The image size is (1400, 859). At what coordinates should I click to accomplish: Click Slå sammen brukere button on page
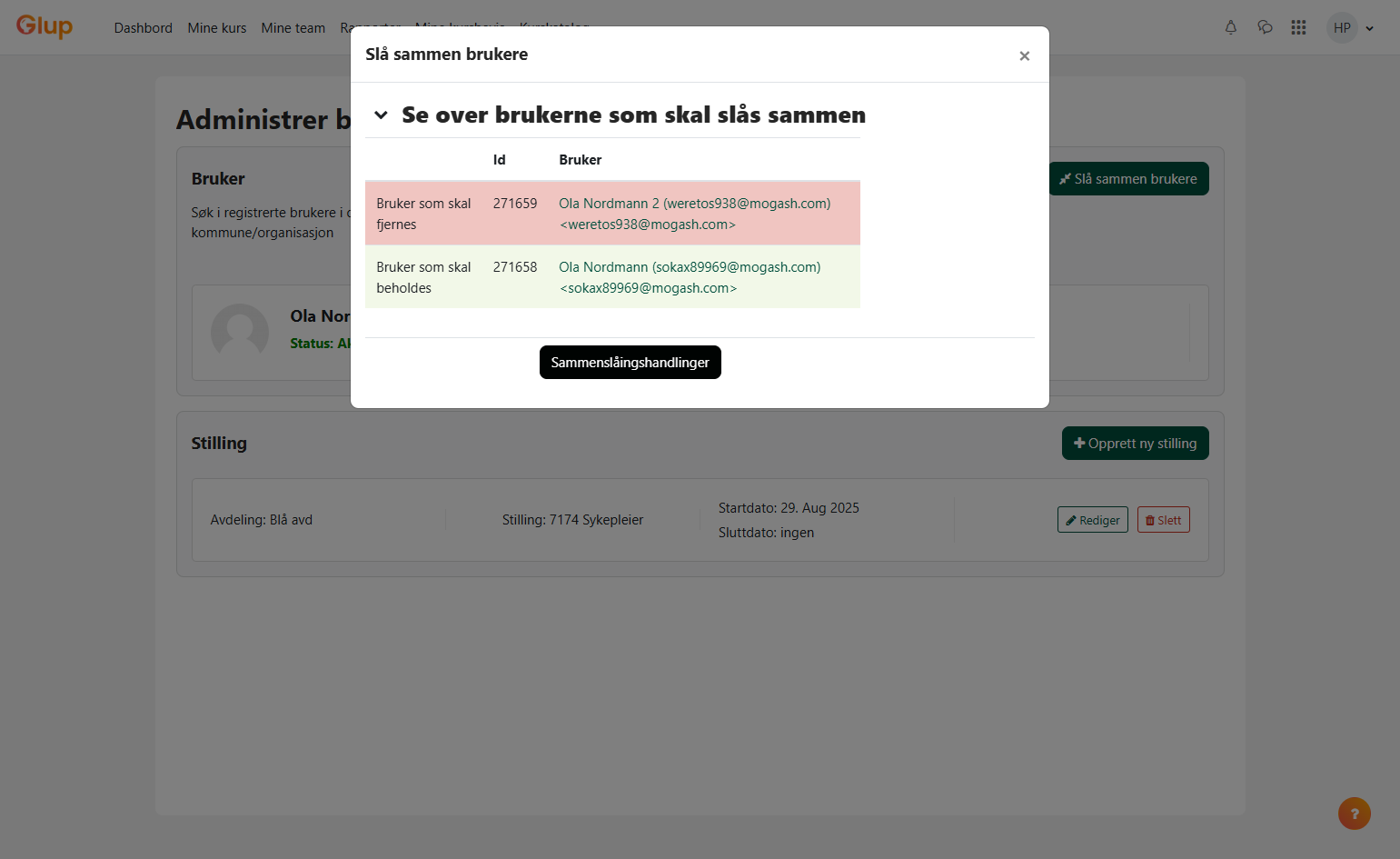(1129, 179)
